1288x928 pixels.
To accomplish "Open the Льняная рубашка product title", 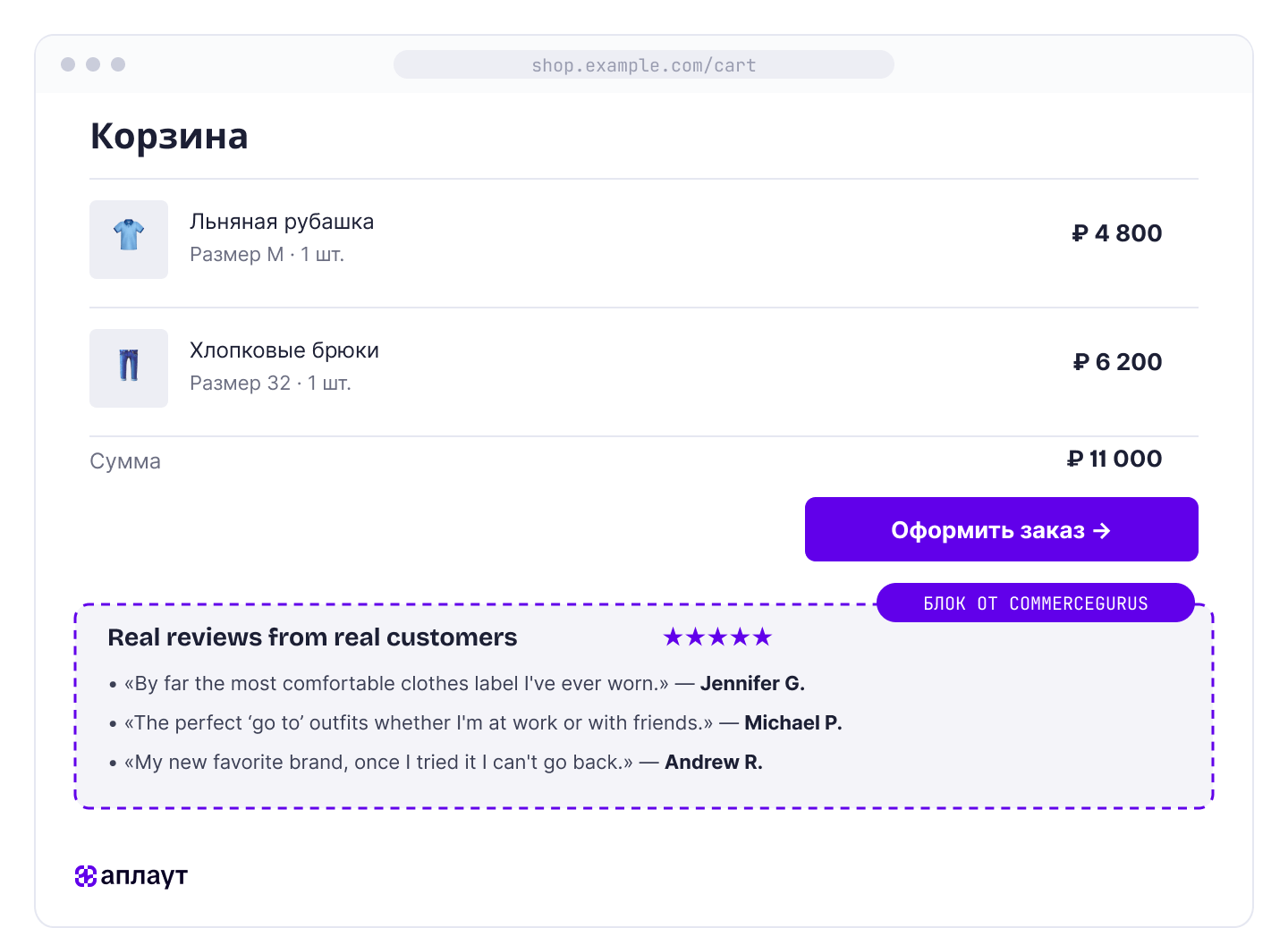I will (x=282, y=222).
